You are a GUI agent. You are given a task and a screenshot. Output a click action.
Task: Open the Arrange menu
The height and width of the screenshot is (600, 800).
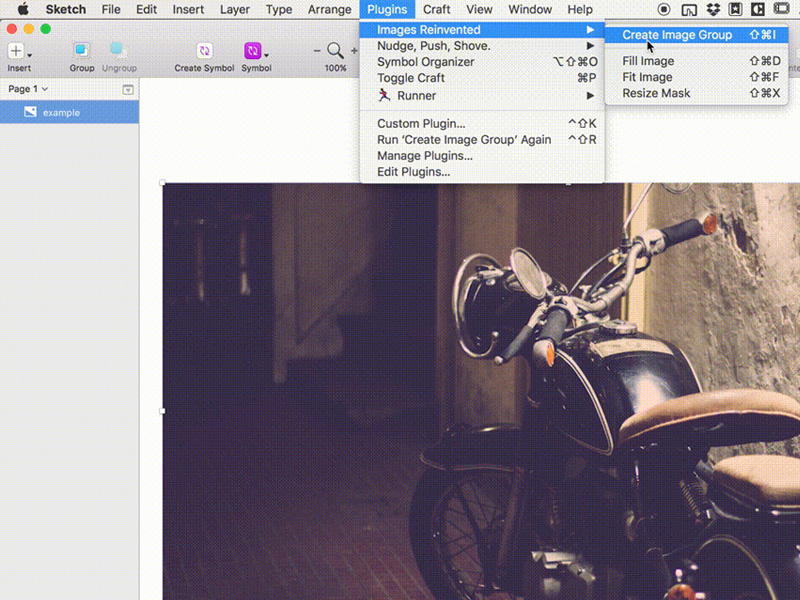click(x=330, y=9)
